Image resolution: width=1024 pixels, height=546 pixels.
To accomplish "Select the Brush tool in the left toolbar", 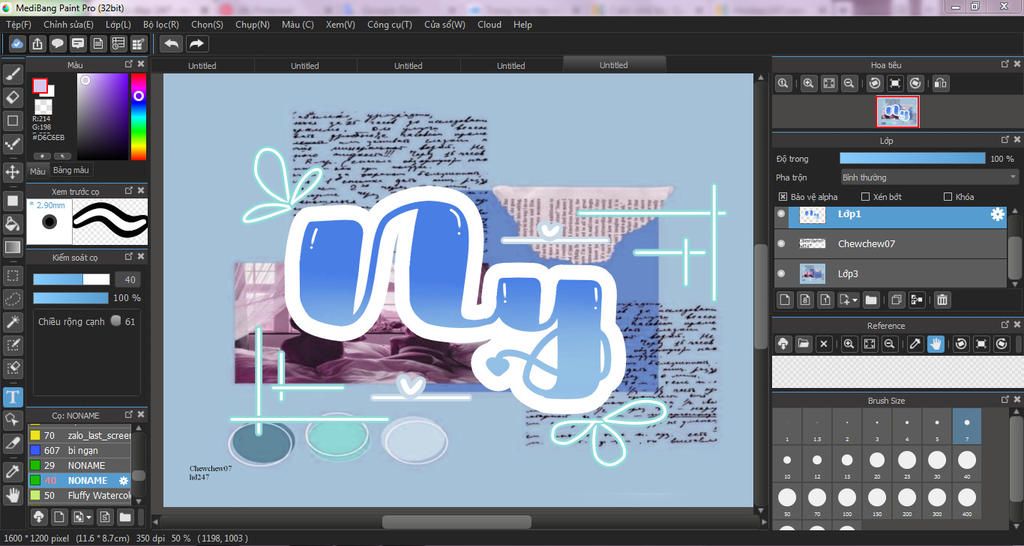I will coord(12,74).
